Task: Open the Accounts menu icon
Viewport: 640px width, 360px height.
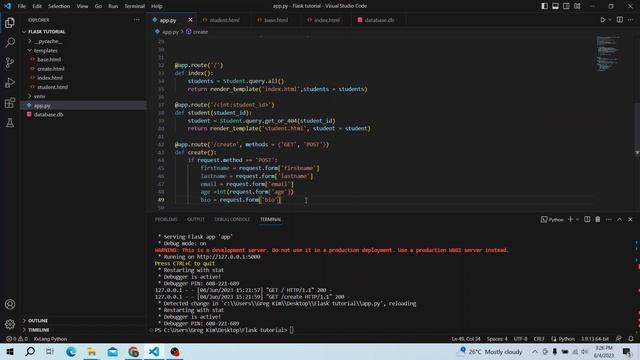Action: point(10,304)
